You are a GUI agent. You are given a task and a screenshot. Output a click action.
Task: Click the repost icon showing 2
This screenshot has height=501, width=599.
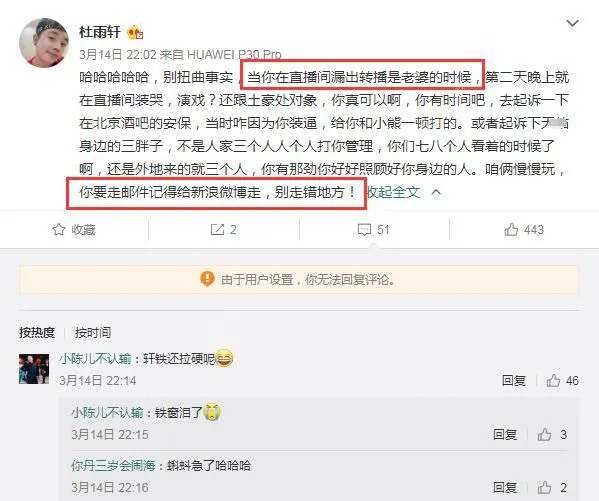(217, 230)
